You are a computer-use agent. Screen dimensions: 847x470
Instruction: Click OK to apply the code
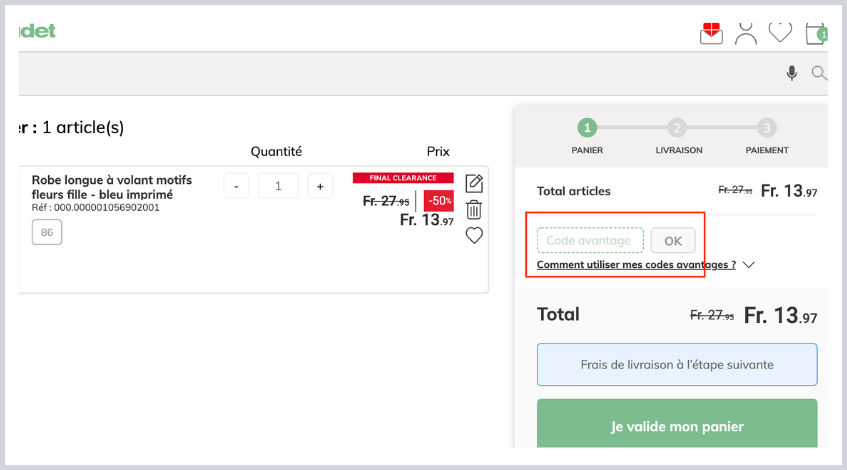pos(673,240)
